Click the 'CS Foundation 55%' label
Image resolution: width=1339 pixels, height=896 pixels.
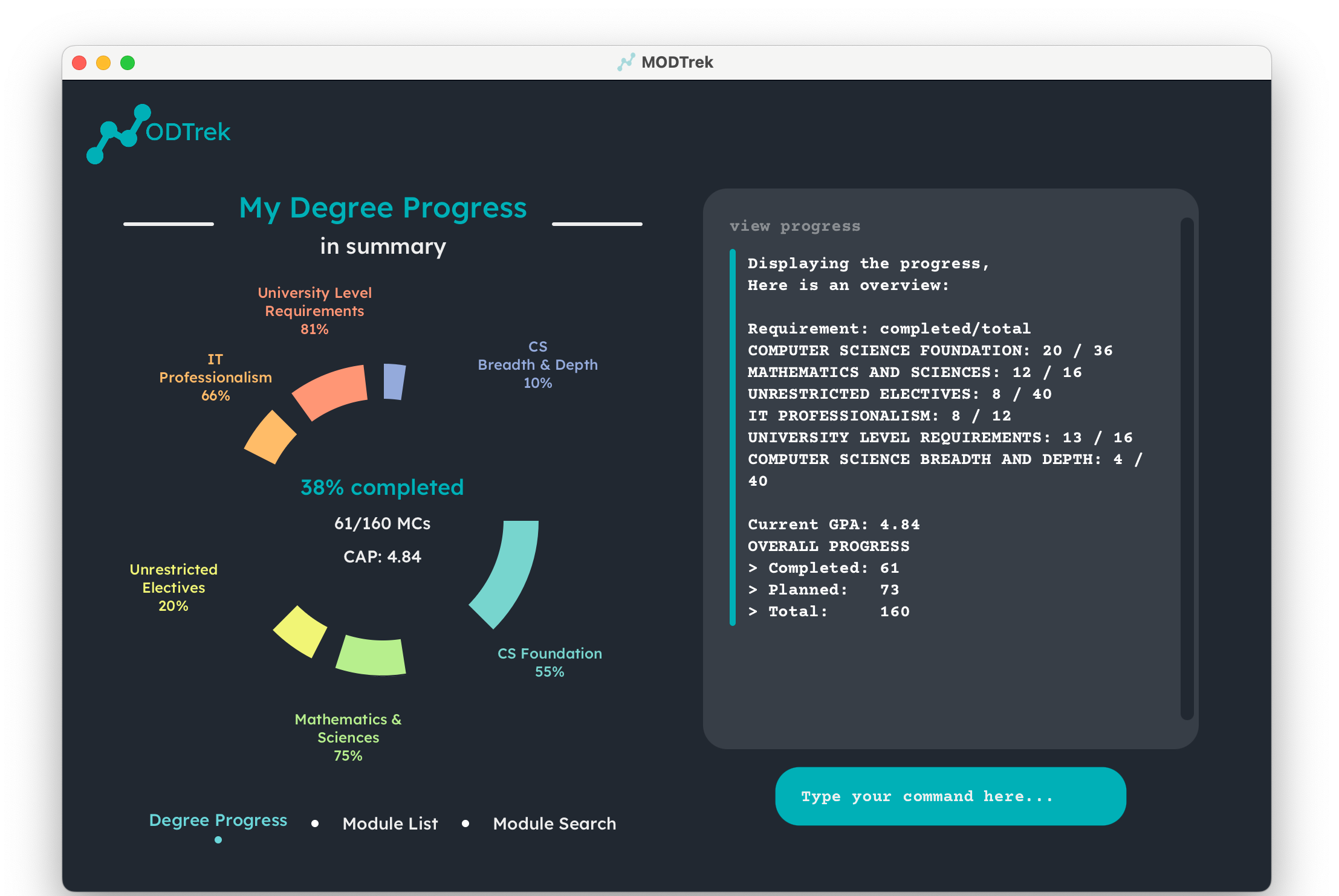click(x=550, y=662)
